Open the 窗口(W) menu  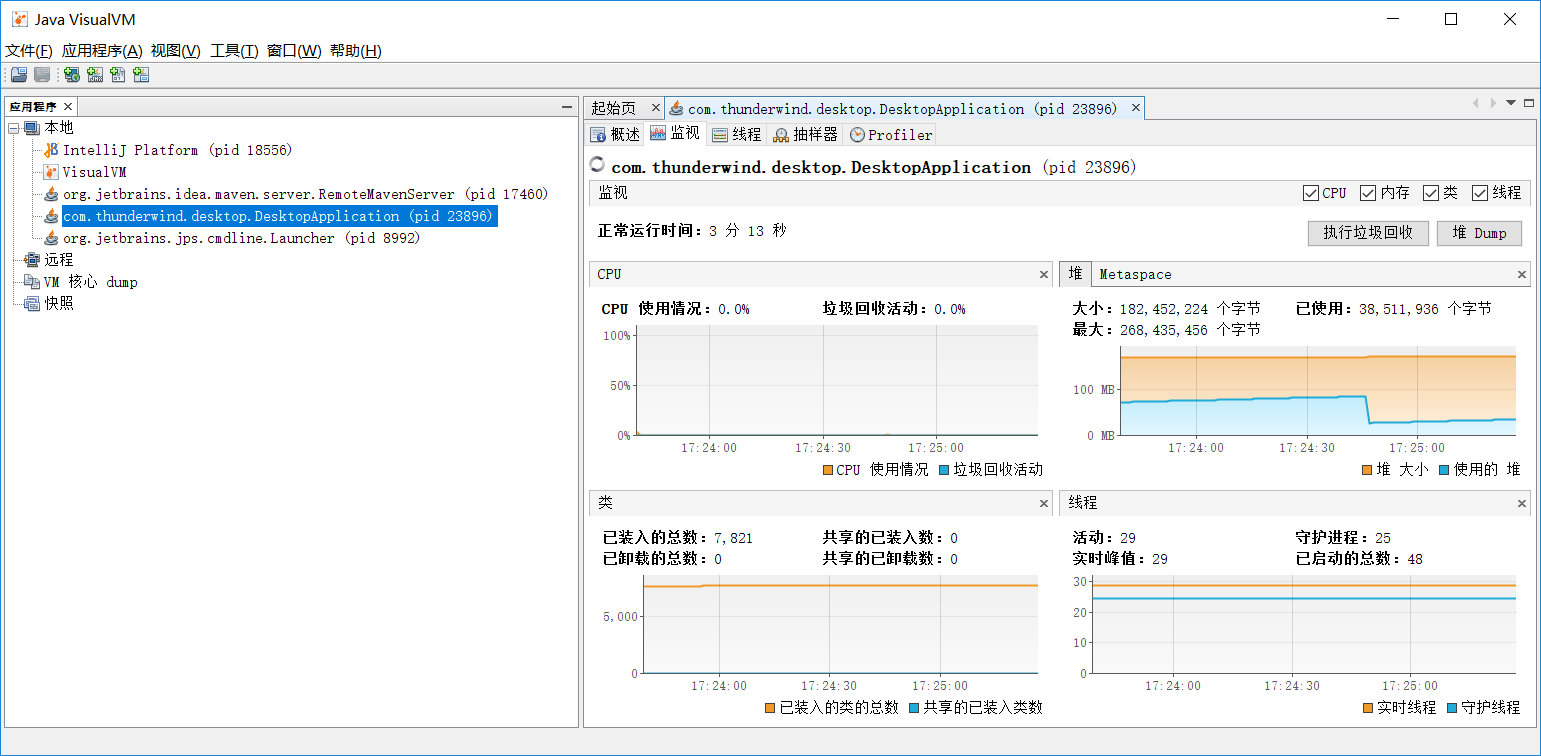pos(294,51)
